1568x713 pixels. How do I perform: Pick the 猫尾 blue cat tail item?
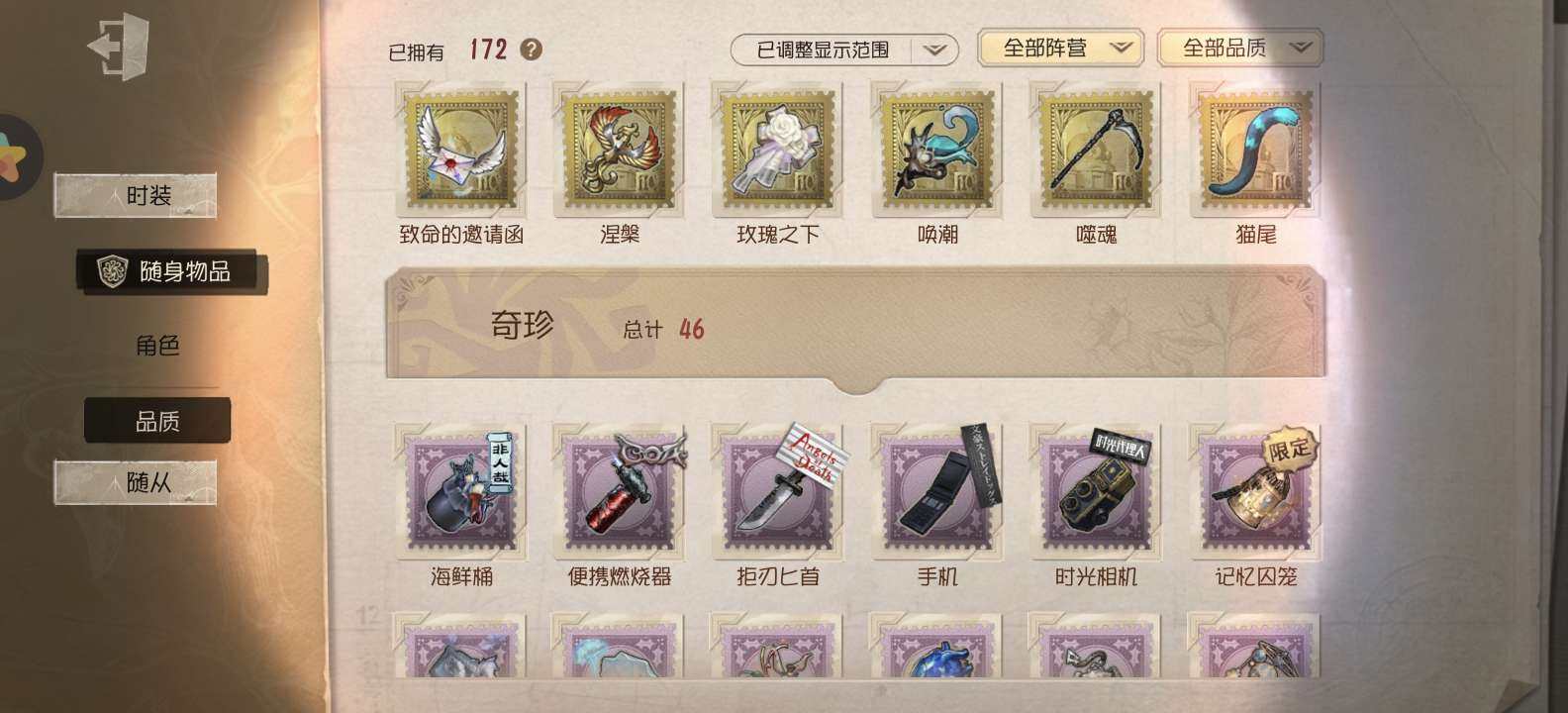[x=1255, y=150]
